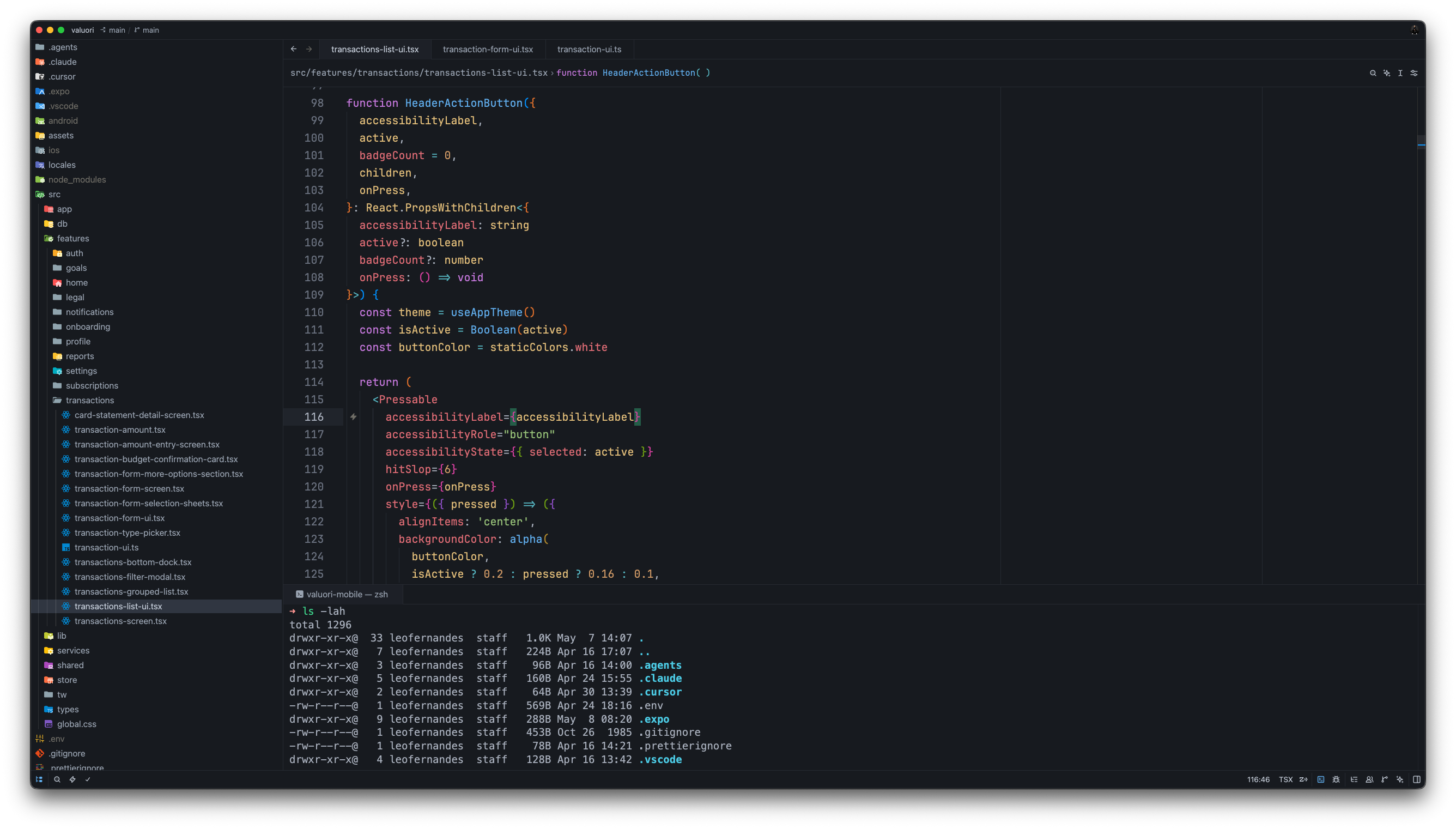Screen dimensions: 1456x829
Task: Toggle the project panel icon in status bar
Action: [39, 779]
